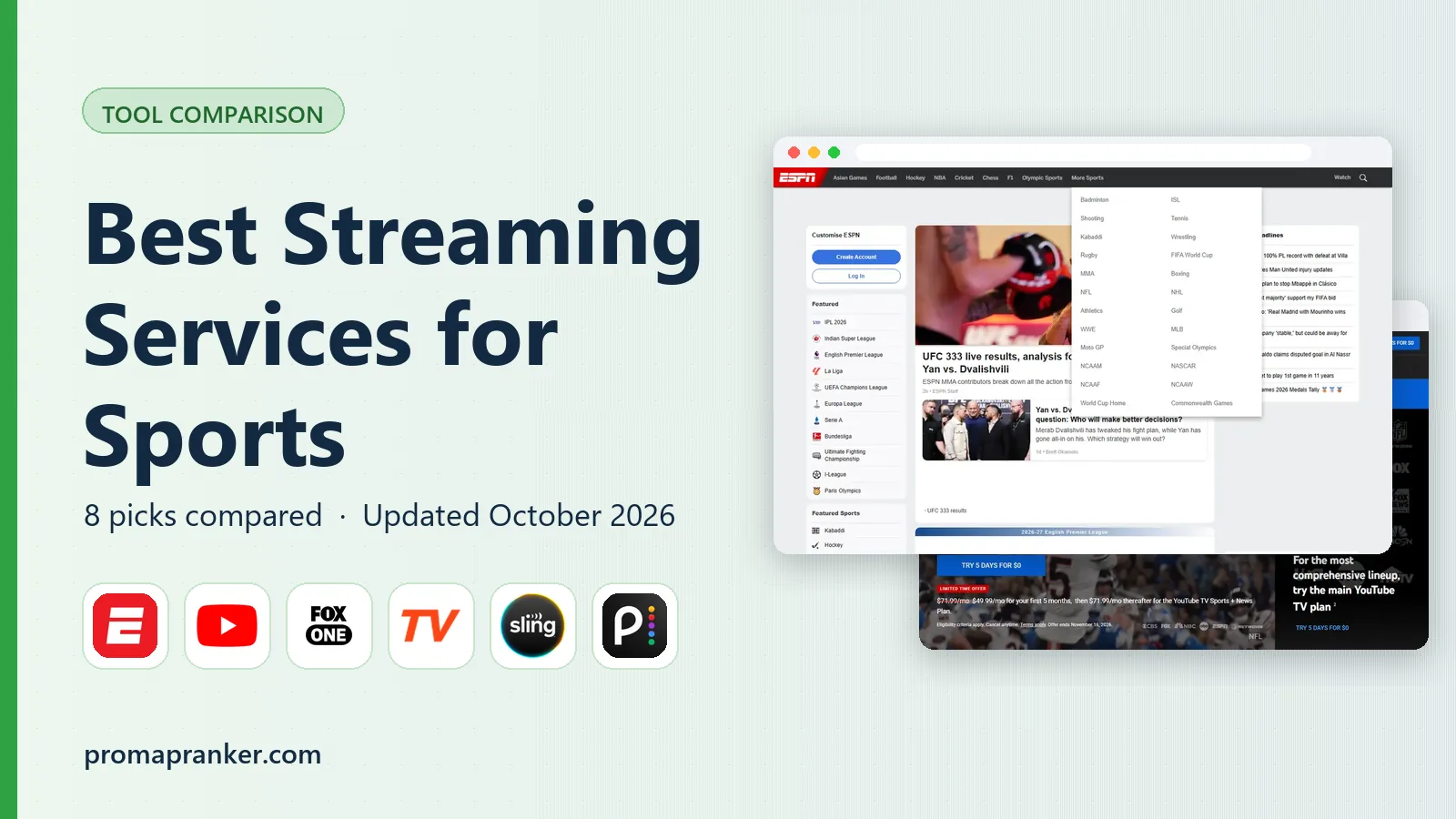Click the Paris Olympics medal icon
This screenshot has height=819, width=1456.
816,491
